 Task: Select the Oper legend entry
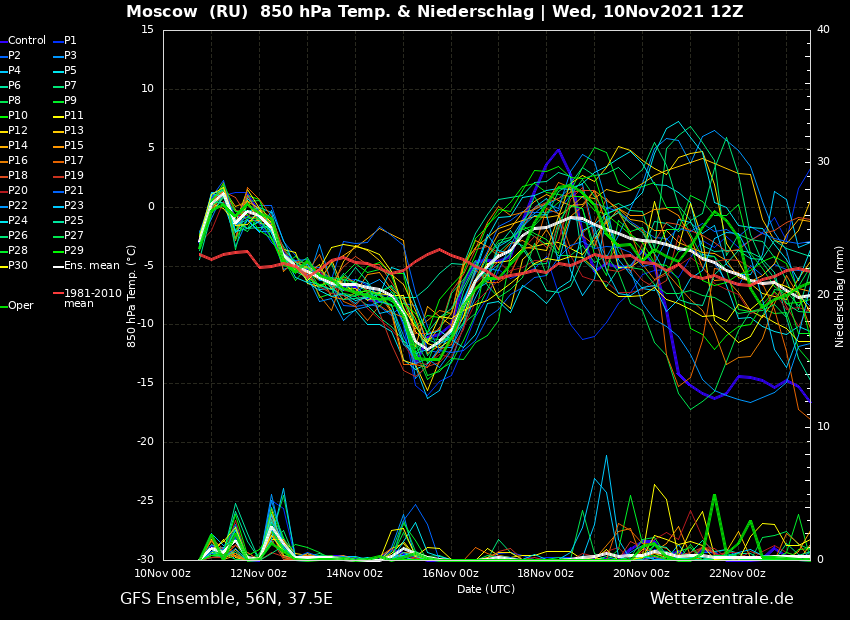pyautogui.click(x=21, y=306)
